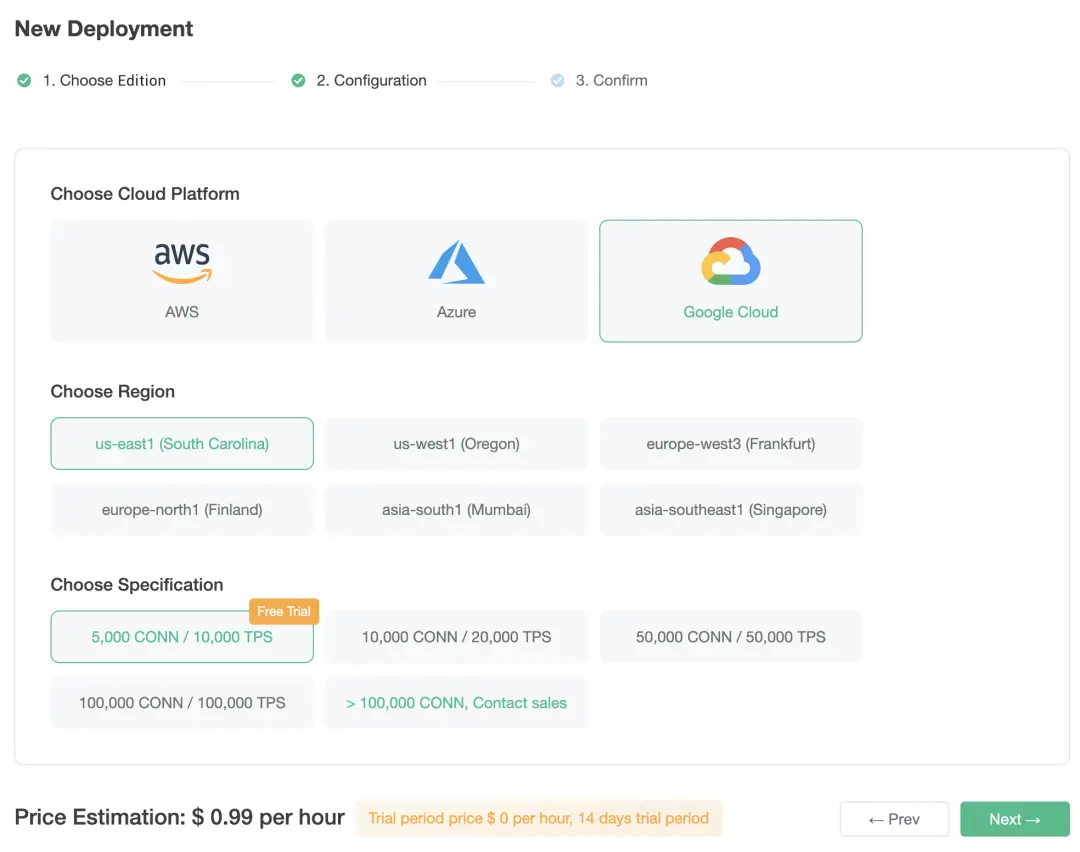Click the Next button
The width and height of the screenshot is (1080, 852).
tap(1014, 819)
